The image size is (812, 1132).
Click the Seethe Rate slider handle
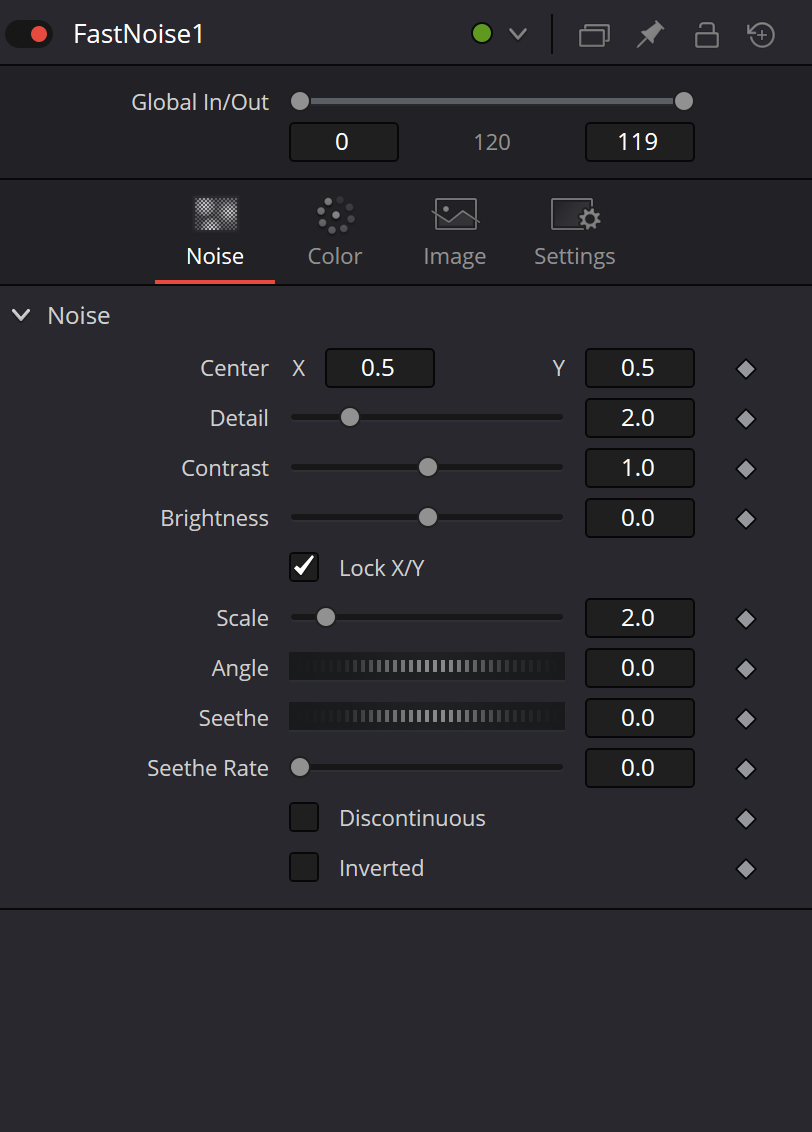pyautogui.click(x=300, y=767)
